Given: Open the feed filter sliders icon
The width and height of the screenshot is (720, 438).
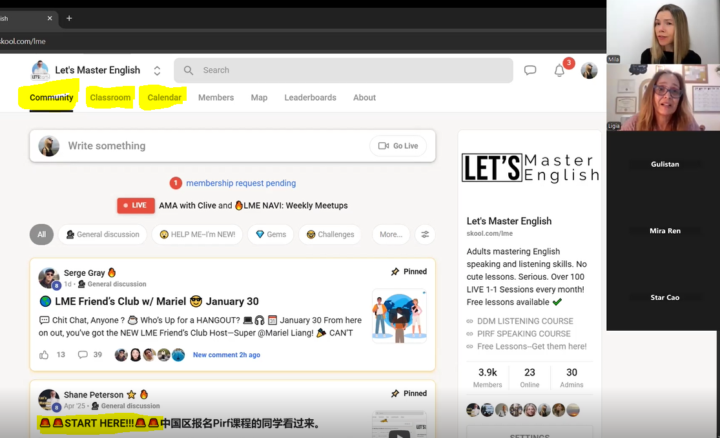Looking at the screenshot, I should click(x=425, y=234).
